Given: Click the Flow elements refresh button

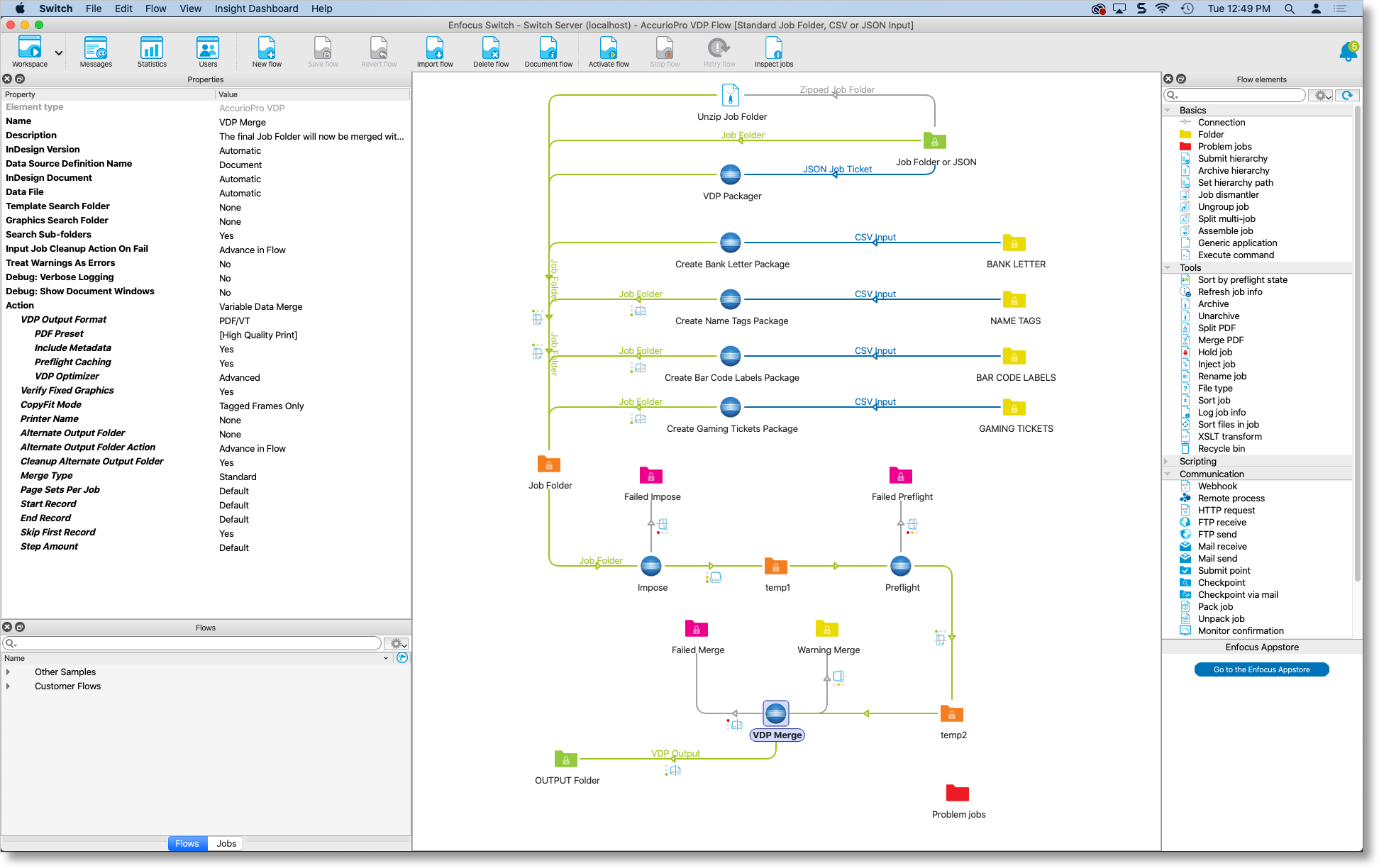Looking at the screenshot, I should [x=1347, y=95].
